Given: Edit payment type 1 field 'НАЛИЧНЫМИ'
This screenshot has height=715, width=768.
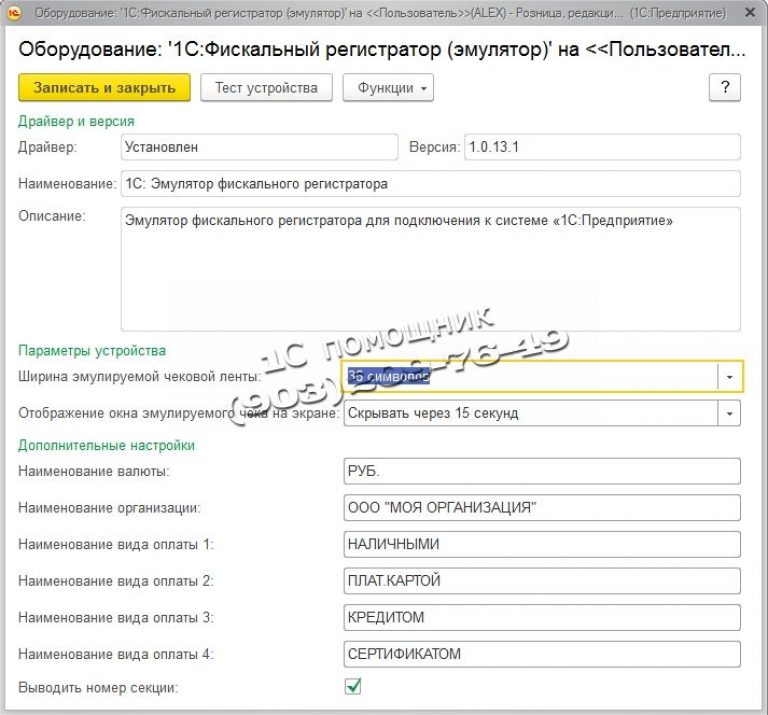Looking at the screenshot, I should [540, 544].
